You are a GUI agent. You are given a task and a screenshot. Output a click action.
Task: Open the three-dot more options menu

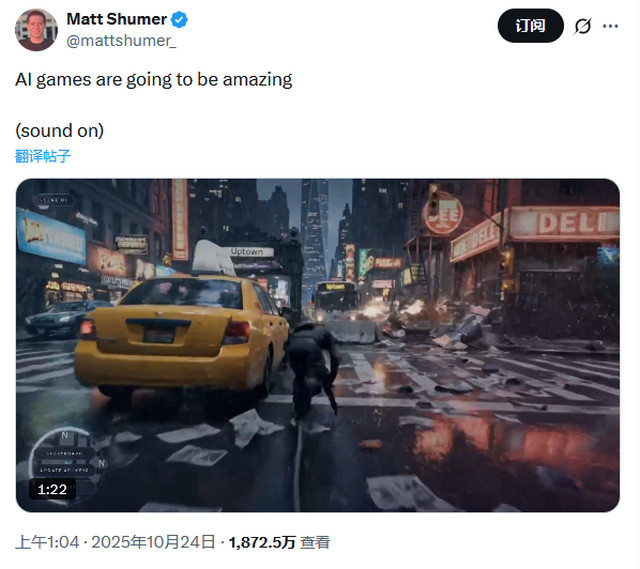610,26
